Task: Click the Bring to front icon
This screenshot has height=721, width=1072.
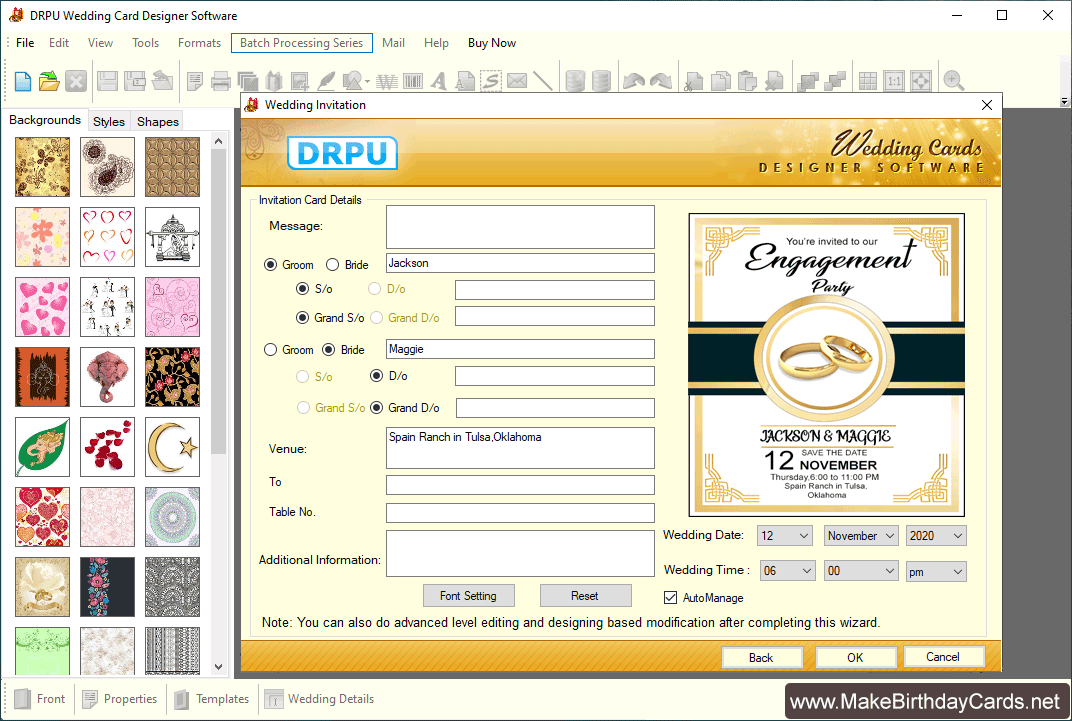Action: pyautogui.click(x=808, y=81)
